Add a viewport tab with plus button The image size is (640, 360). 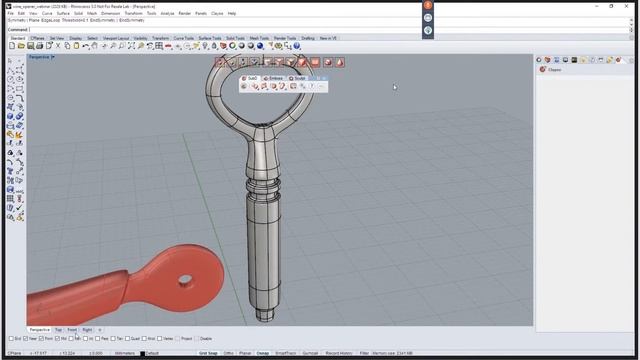pyautogui.click(x=100, y=330)
